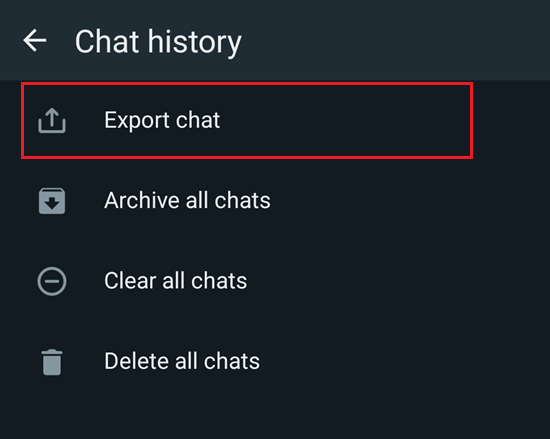Choose "Archive all chats" option text
Viewport: 550px width, 439px height.
point(187,201)
